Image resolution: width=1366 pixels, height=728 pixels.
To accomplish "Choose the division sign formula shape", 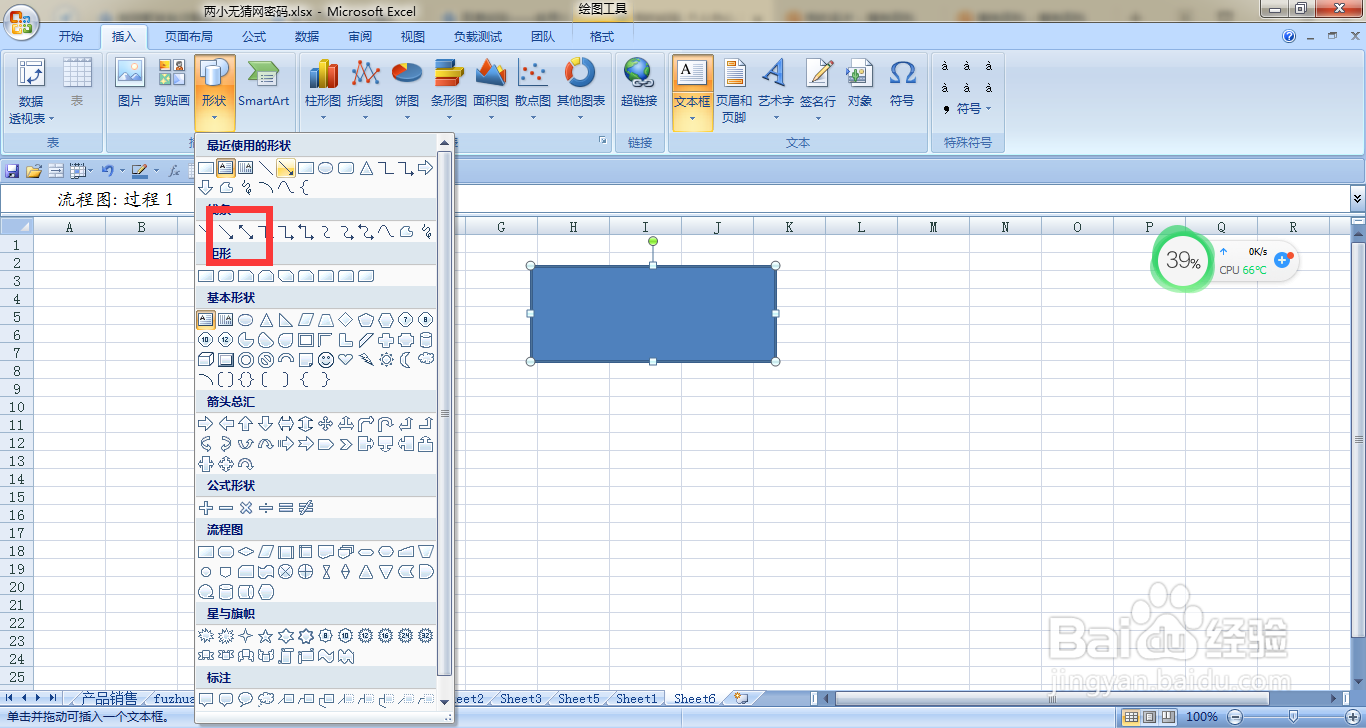I will (x=266, y=508).
